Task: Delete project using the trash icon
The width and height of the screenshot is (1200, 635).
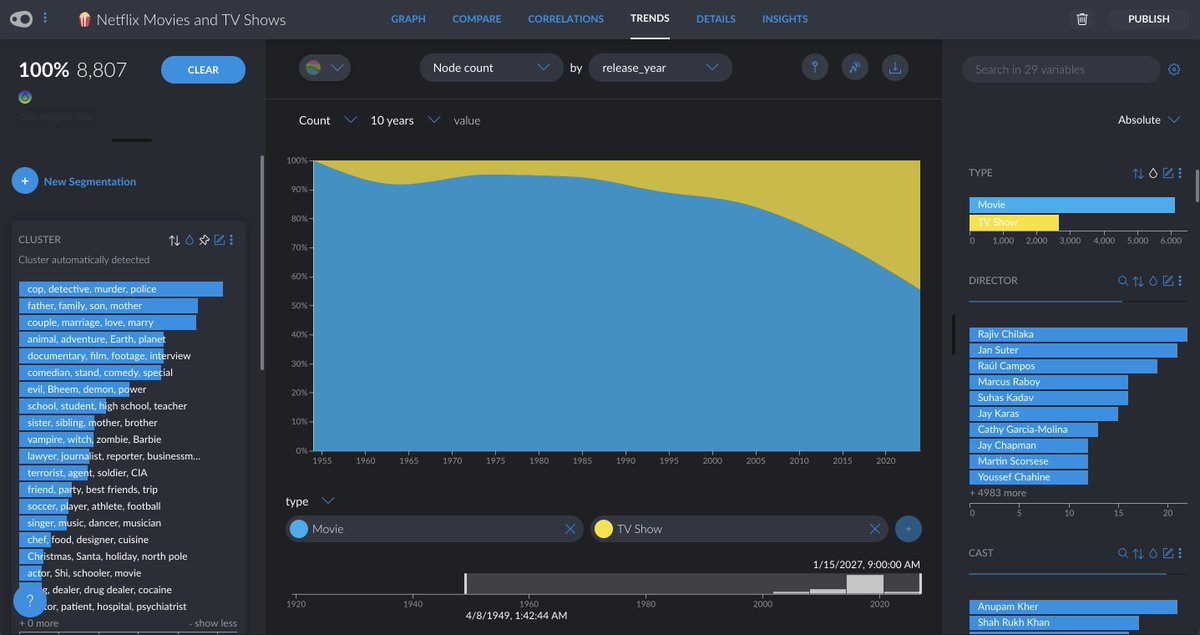Action: (x=1081, y=19)
